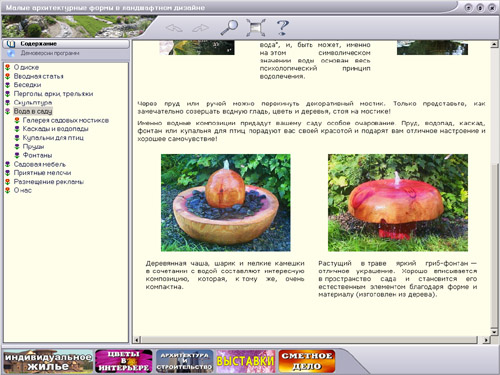Open help with the question mark icon
The width and height of the screenshot is (500, 375).
282,27
